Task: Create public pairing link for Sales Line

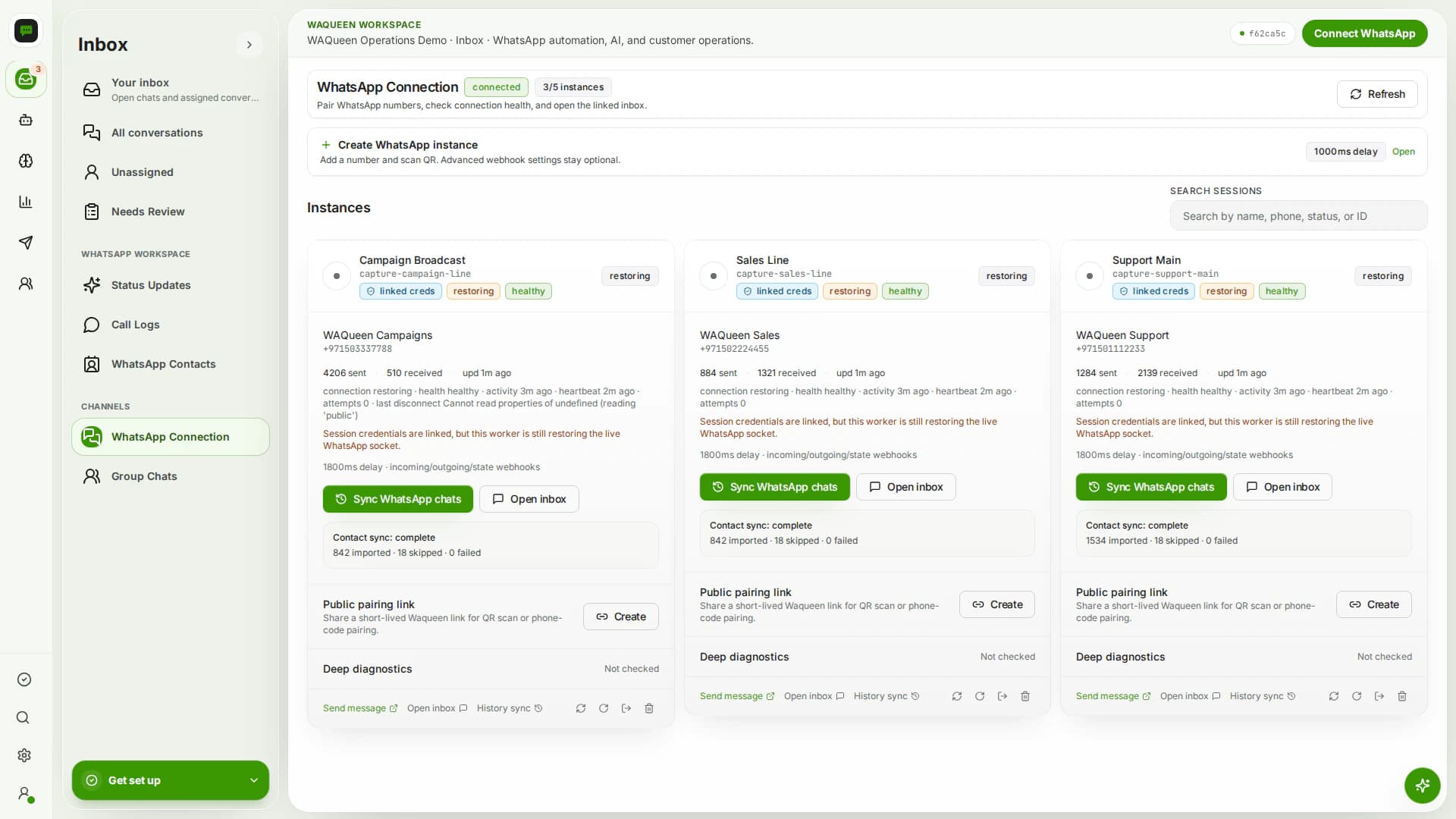Action: 997,604
